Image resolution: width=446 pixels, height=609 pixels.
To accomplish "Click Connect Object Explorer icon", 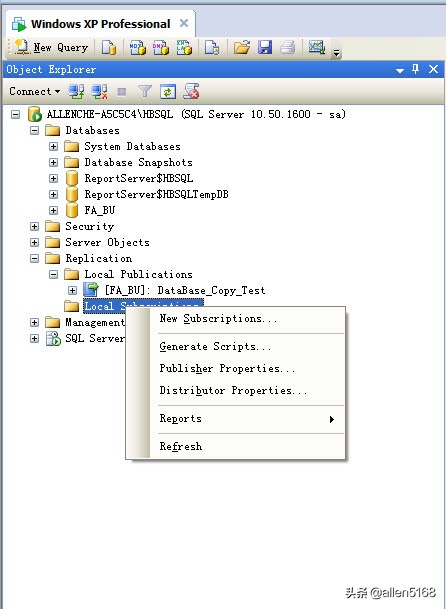I will 76,92.
